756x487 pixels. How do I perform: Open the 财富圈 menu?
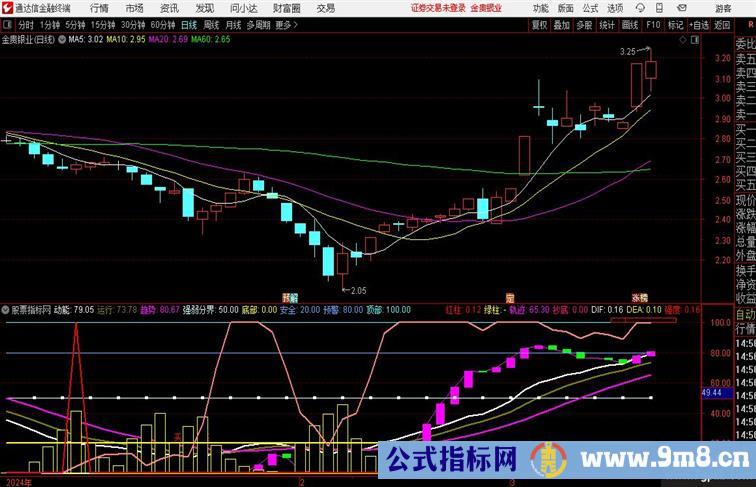click(x=286, y=8)
